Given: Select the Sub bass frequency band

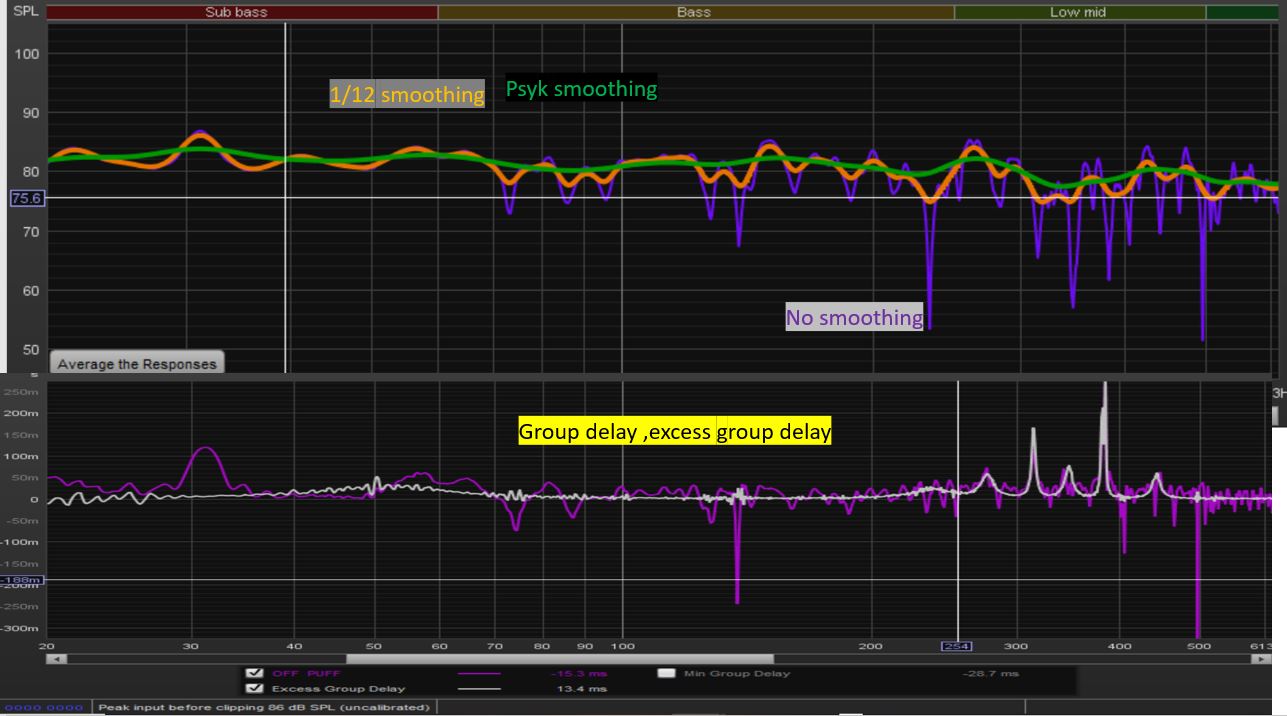Looking at the screenshot, I should click(x=236, y=12).
